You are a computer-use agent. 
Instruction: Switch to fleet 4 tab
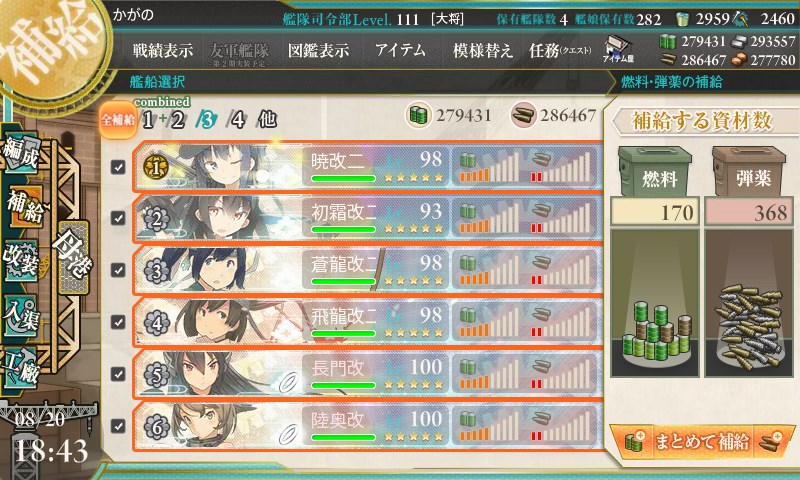(238, 120)
